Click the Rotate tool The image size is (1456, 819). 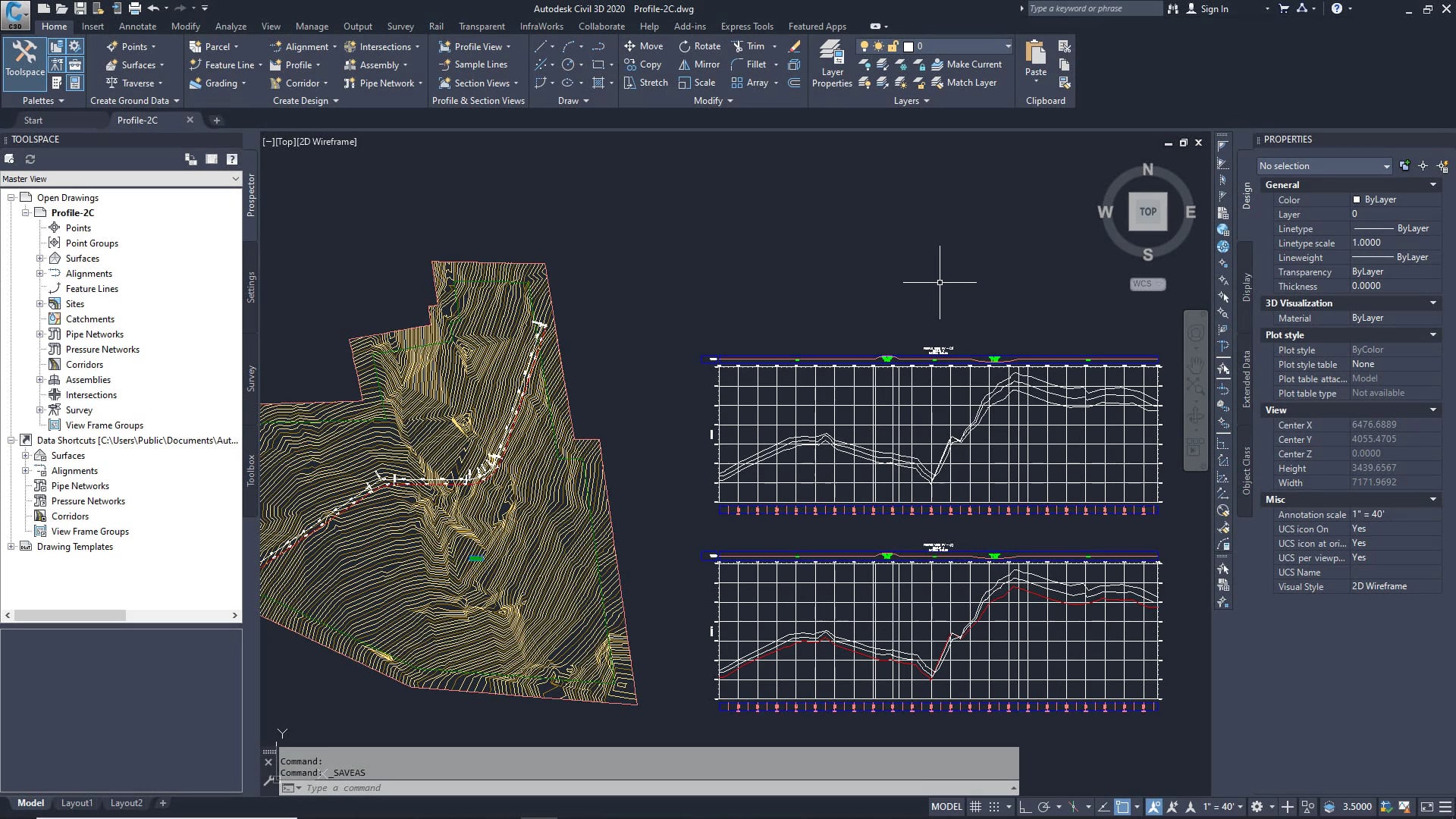(699, 46)
